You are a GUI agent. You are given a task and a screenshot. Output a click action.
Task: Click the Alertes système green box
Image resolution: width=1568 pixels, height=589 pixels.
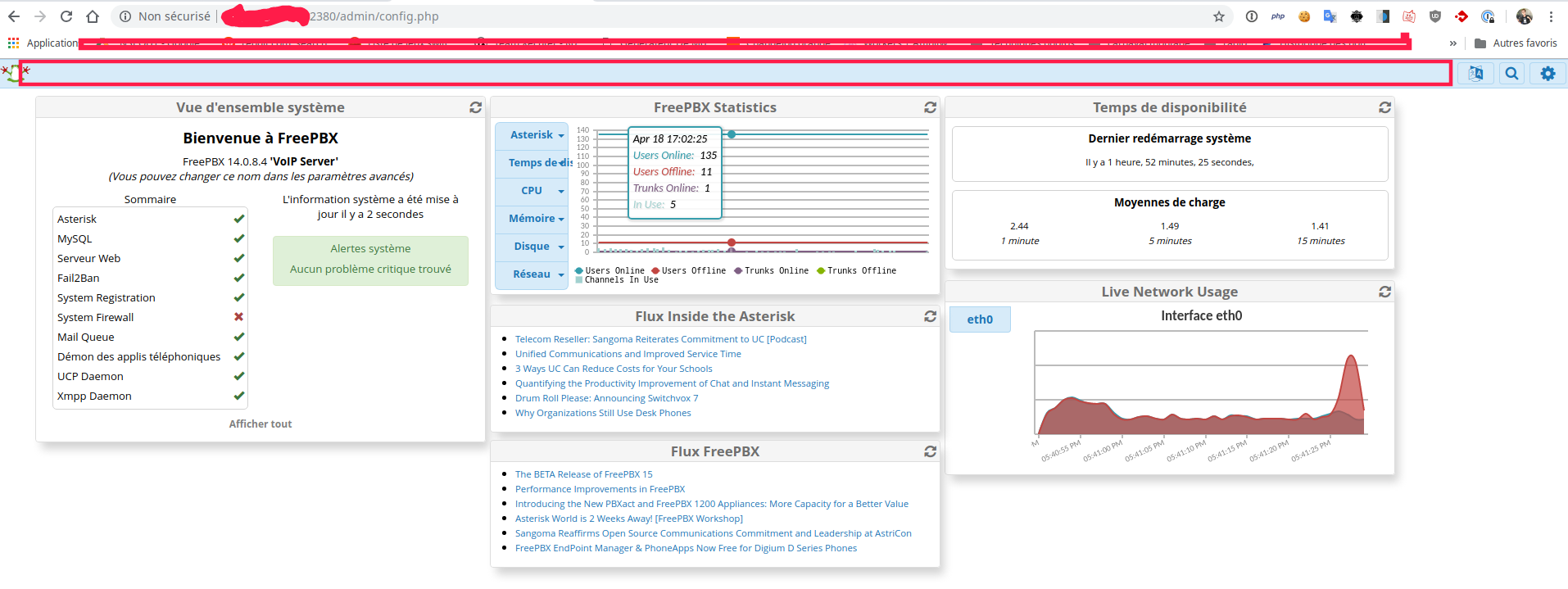370,261
